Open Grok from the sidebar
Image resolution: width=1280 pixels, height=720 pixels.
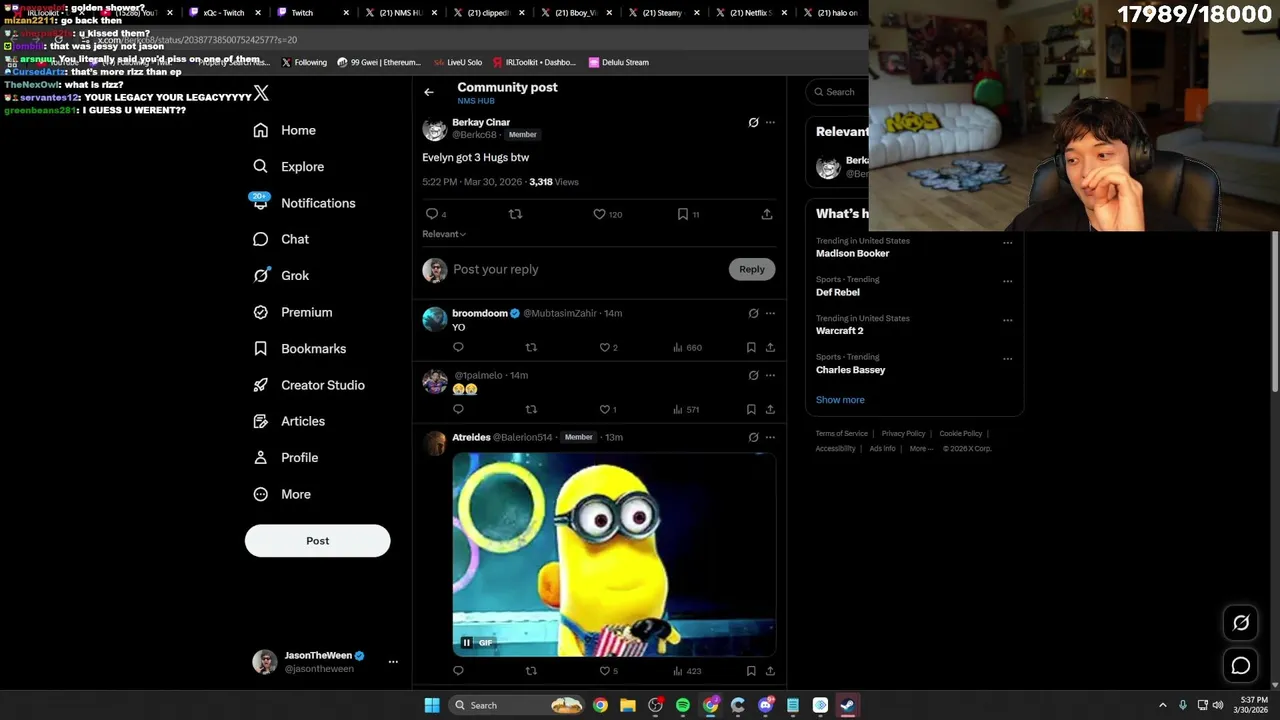(x=281, y=276)
